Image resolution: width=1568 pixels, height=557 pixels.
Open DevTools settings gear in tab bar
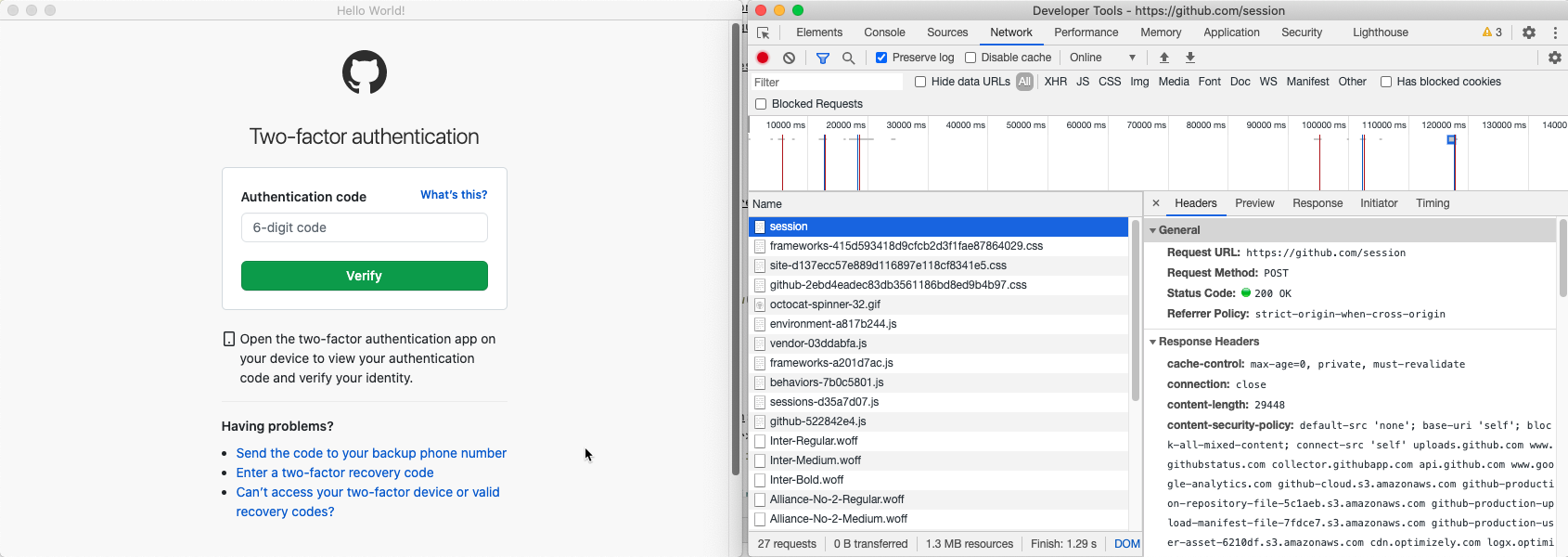point(1529,32)
